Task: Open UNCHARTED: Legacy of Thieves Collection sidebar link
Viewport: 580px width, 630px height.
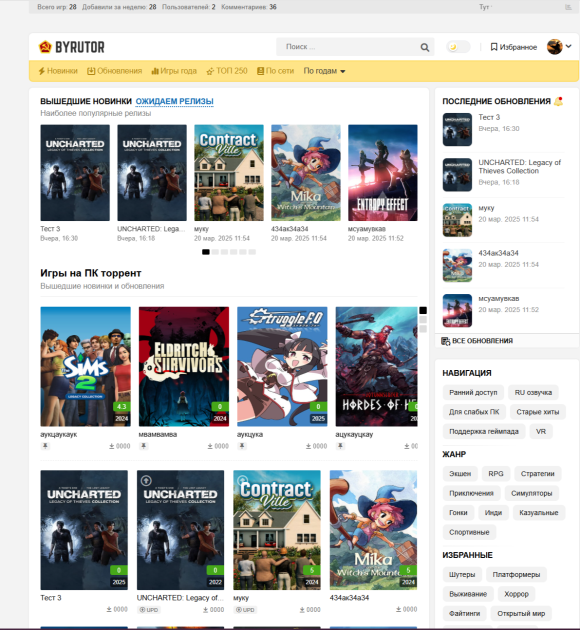Action: tap(519, 167)
